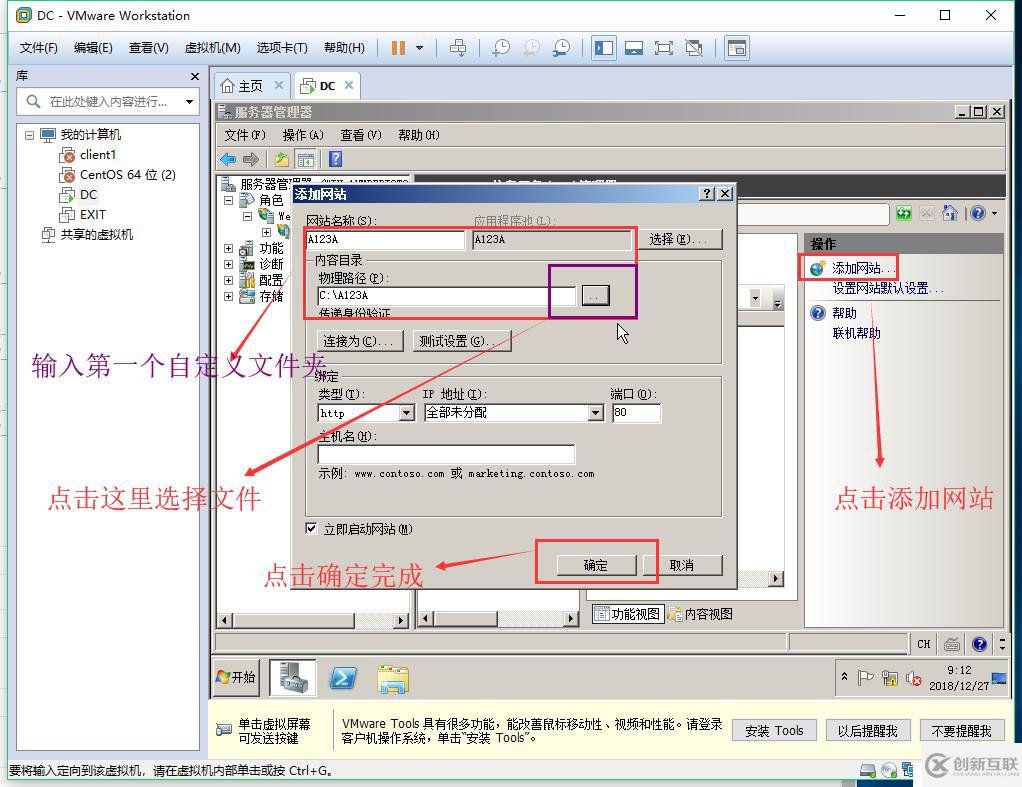The height and width of the screenshot is (787, 1022).
Task: Open the 文件(F) menu in VMware
Action: tap(38, 48)
